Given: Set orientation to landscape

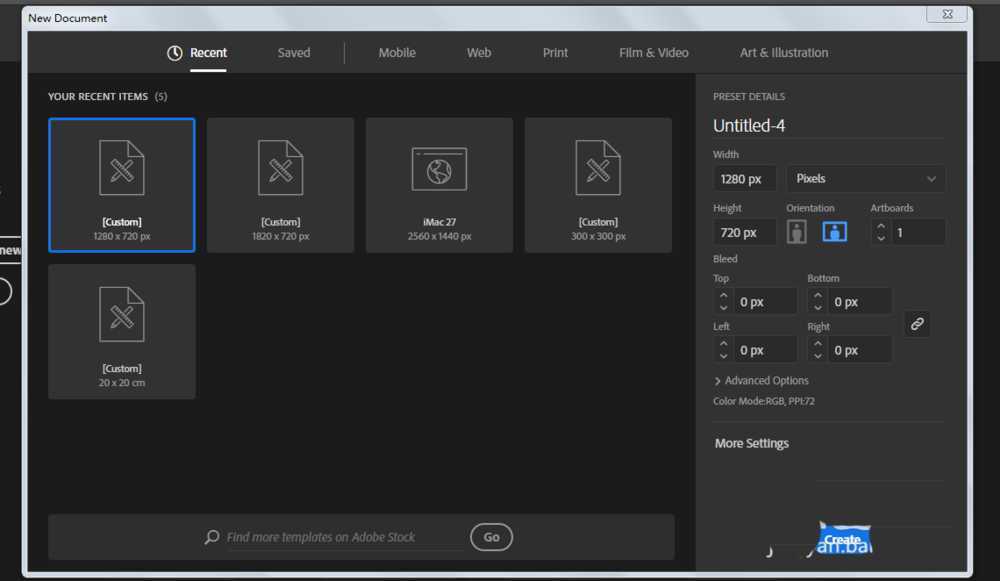Looking at the screenshot, I should (x=835, y=232).
